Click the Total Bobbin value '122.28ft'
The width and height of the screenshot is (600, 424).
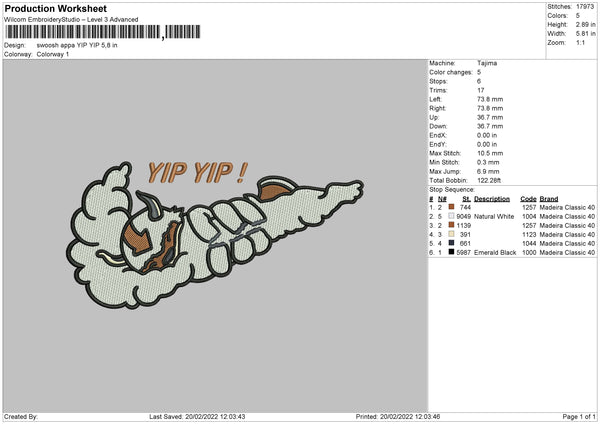[x=489, y=181]
